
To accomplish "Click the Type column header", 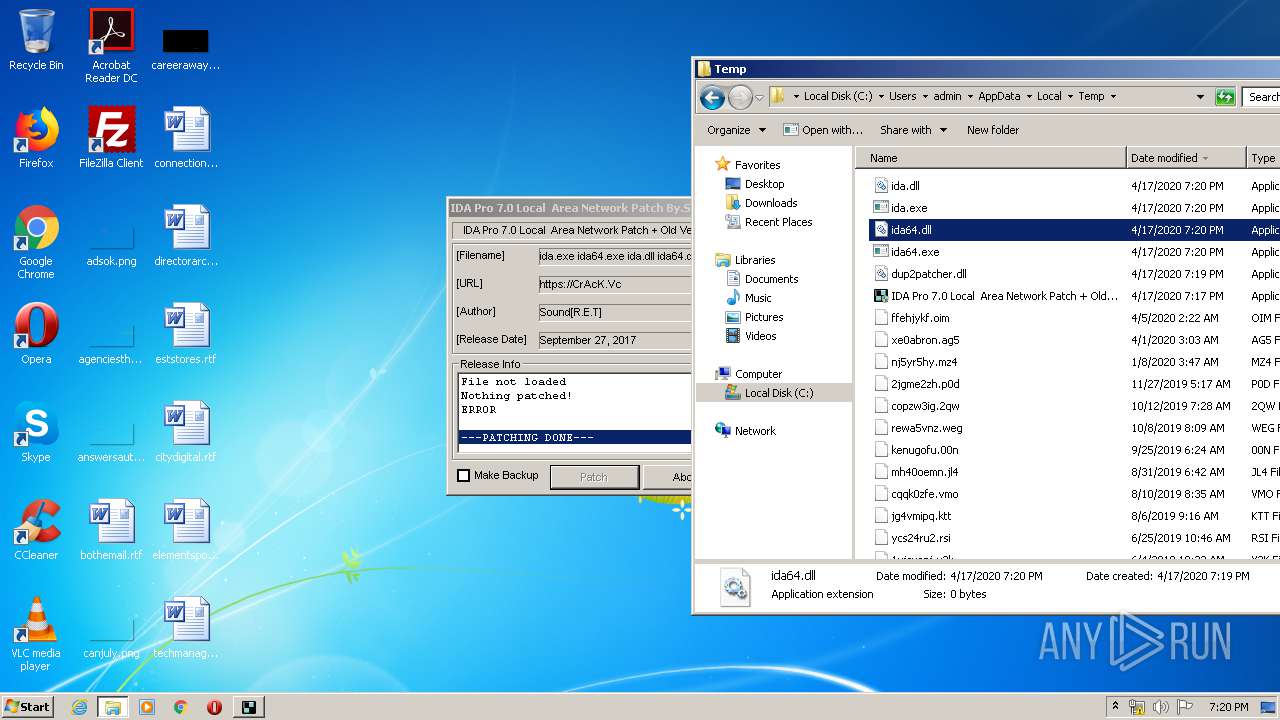I will [1263, 158].
